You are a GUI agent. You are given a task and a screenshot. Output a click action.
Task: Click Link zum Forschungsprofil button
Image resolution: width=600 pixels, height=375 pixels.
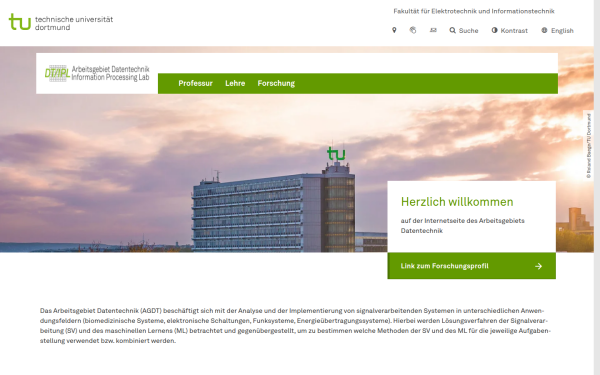tap(471, 266)
